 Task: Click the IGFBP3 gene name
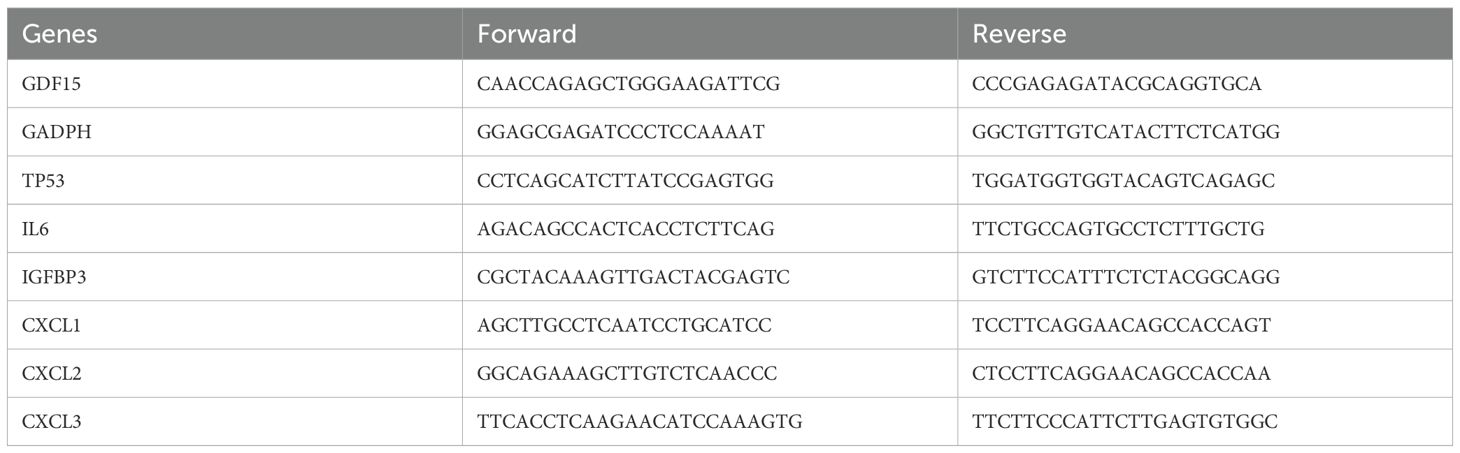point(54,277)
